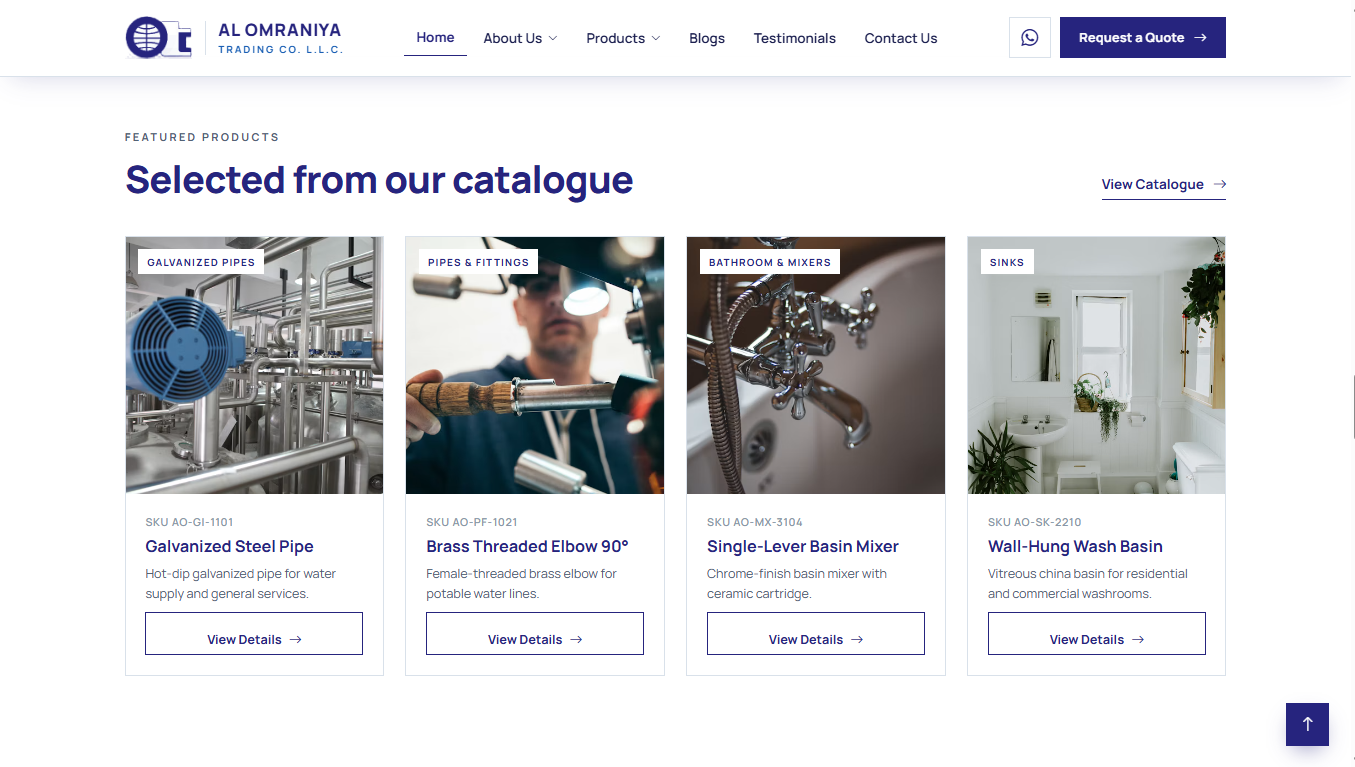Click the Featured Products label
The image size is (1355, 767).
[x=202, y=137]
